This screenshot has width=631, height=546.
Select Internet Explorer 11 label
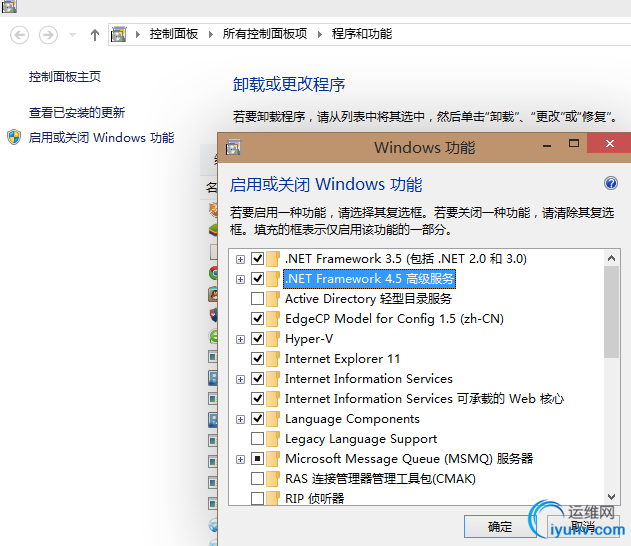pyautogui.click(x=342, y=359)
